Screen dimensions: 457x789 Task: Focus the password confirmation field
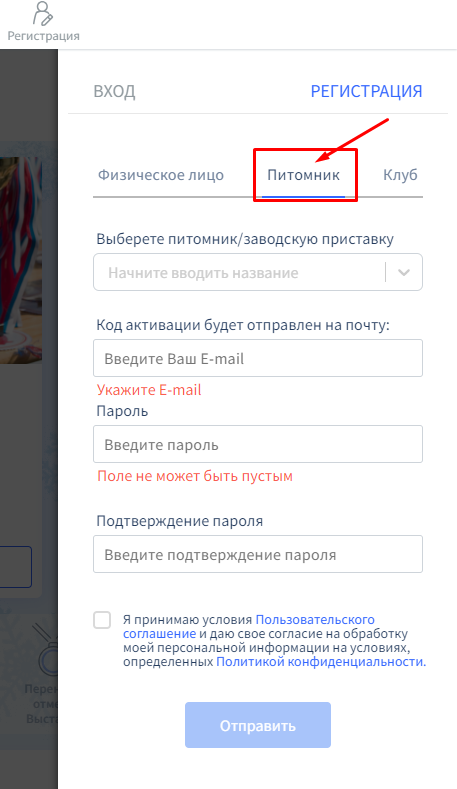pyautogui.click(x=258, y=554)
